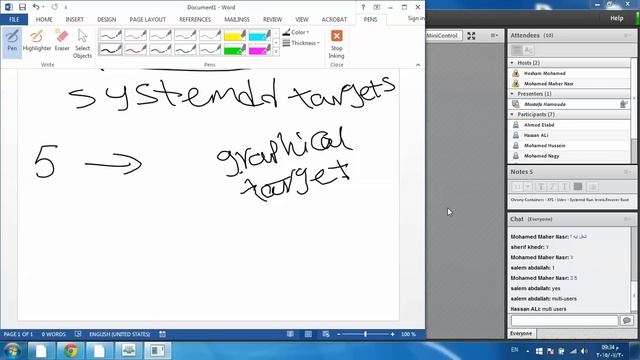
Task: Open Attendees pod options menu
Action: 627,36
